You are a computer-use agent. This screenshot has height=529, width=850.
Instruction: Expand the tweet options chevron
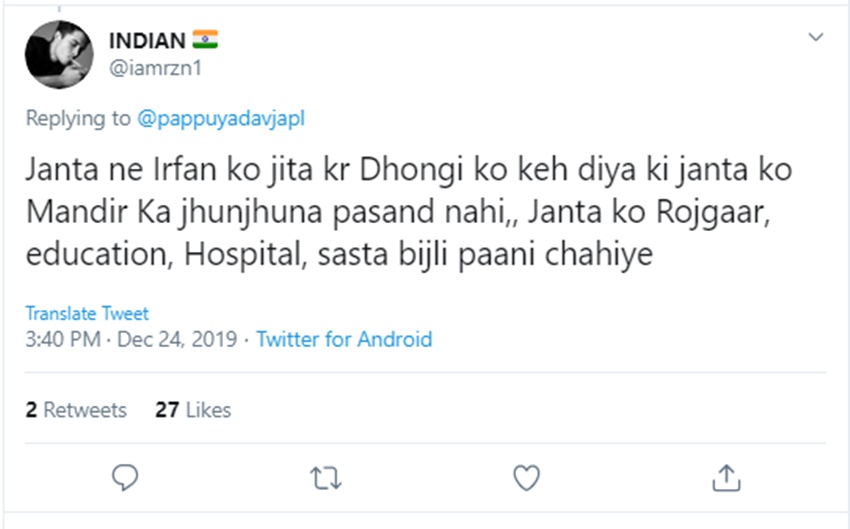(x=816, y=38)
